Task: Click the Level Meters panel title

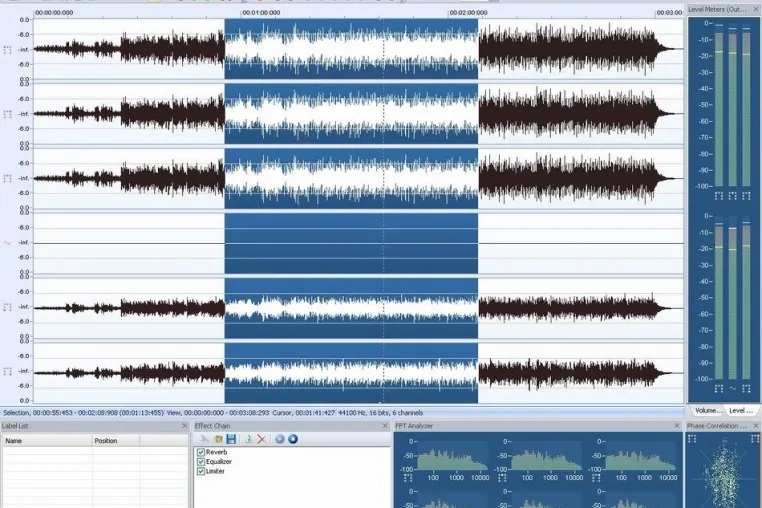Action: pos(717,9)
